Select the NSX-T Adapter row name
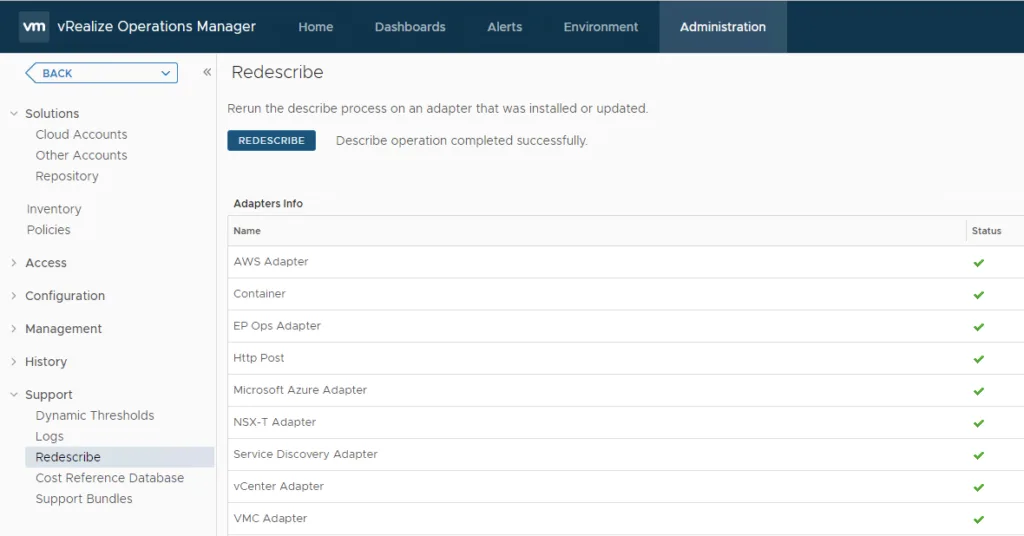1024x536 pixels. tap(274, 422)
